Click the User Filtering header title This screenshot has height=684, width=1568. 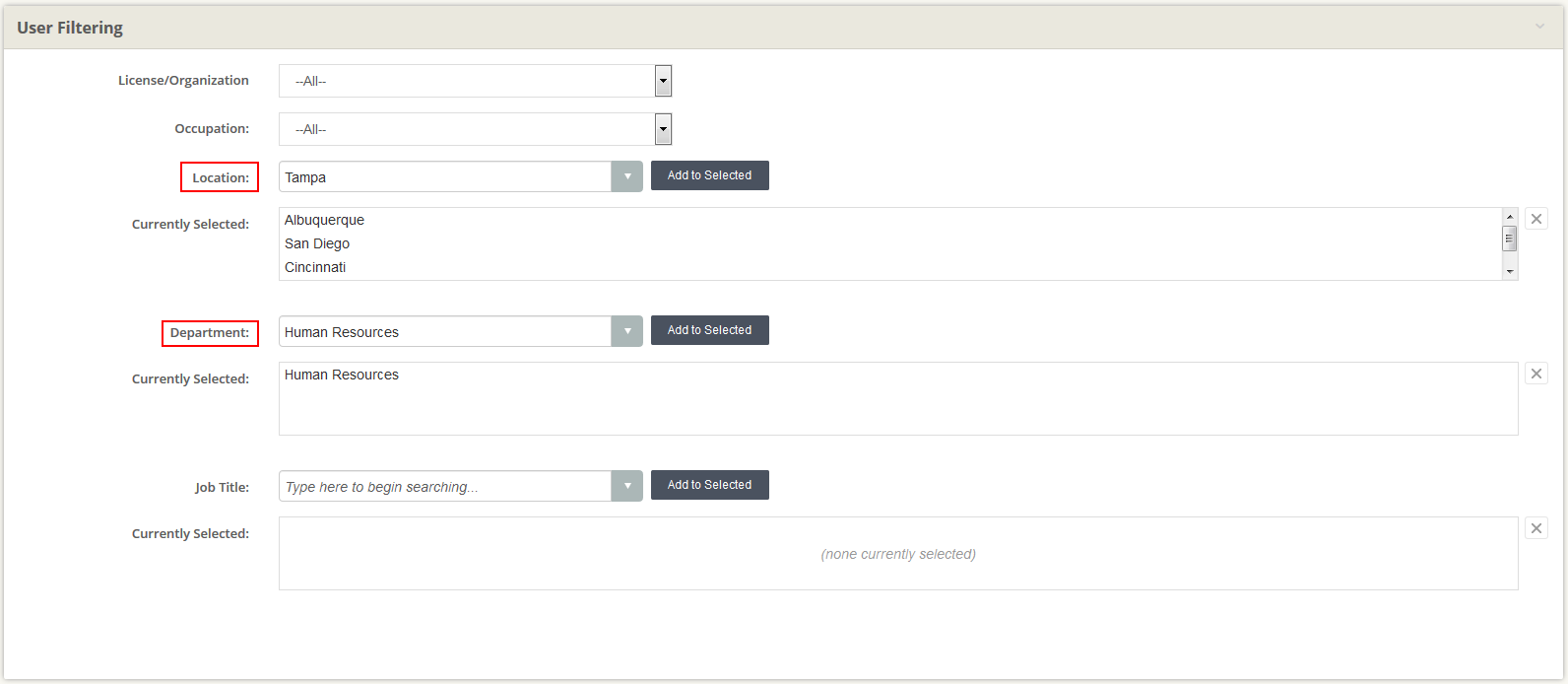pyautogui.click(x=69, y=27)
